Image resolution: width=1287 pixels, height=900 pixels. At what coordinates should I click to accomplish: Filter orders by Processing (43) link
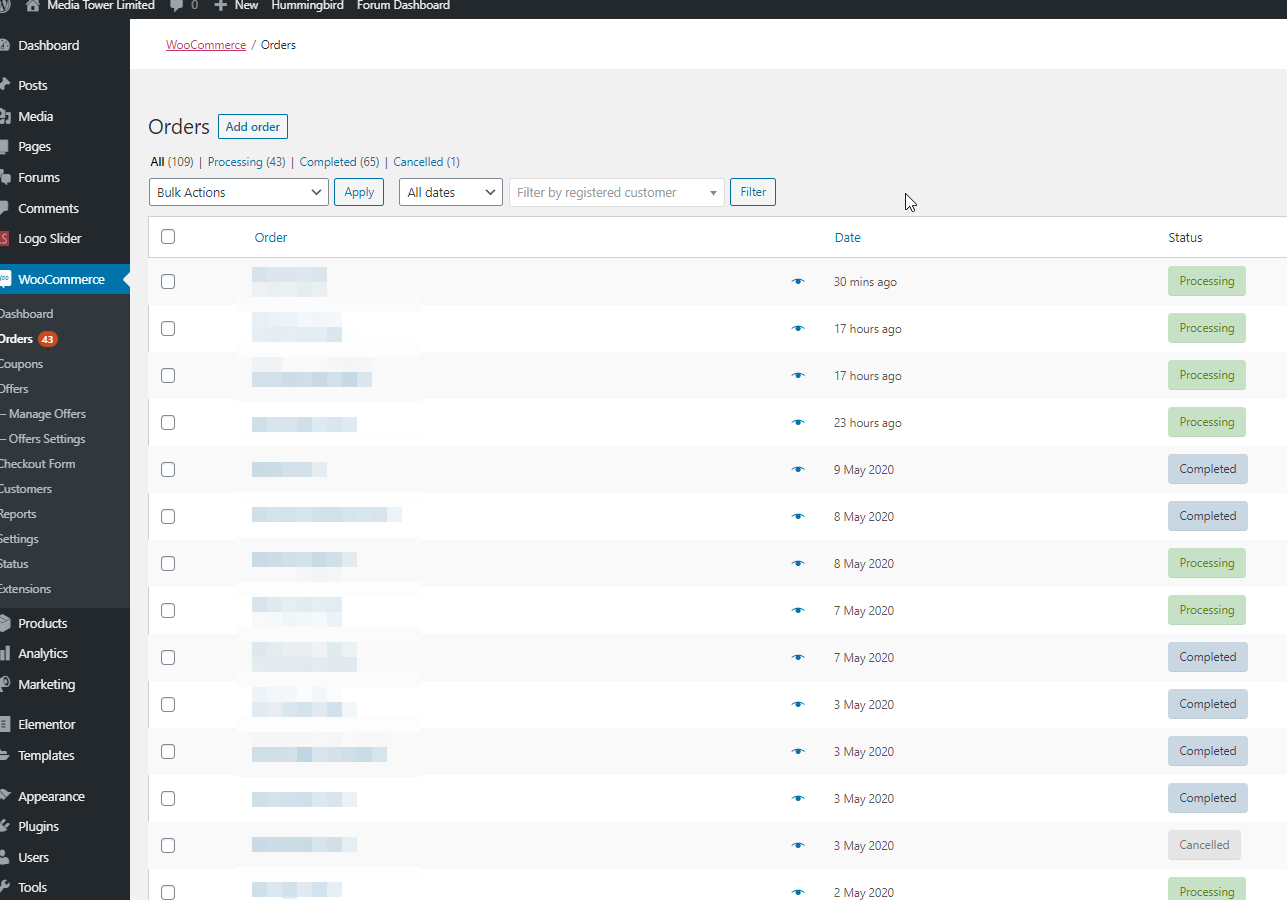pyautogui.click(x=246, y=162)
